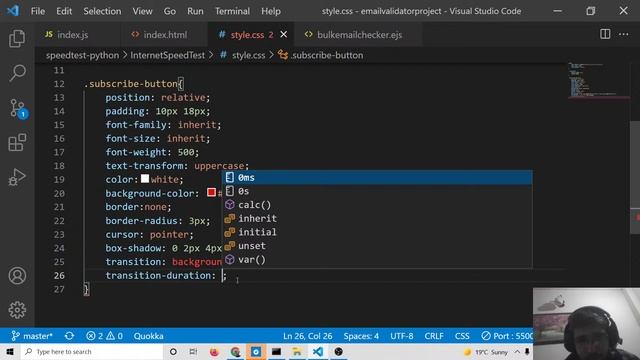Click the Cortana circle taskbar icon
640x360 pixels.
(173, 351)
